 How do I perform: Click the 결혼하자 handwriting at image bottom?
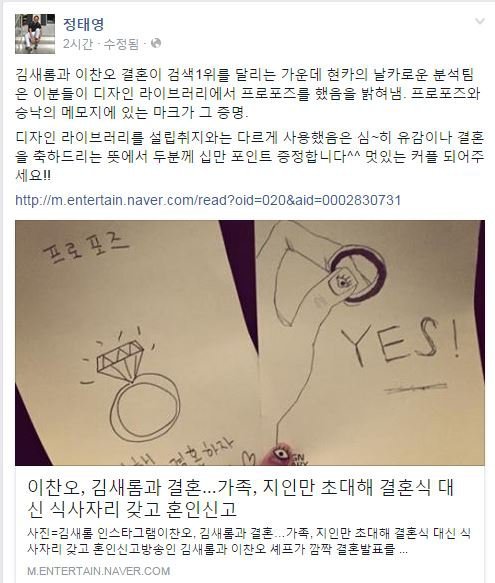tap(202, 452)
